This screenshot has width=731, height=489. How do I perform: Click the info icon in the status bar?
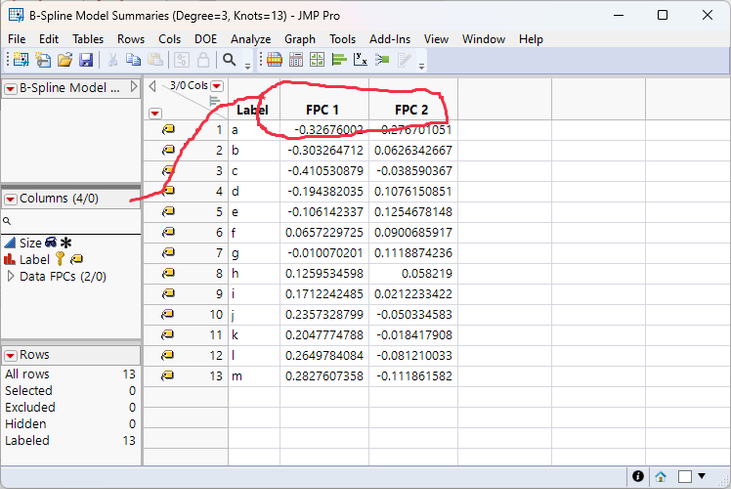pos(638,476)
